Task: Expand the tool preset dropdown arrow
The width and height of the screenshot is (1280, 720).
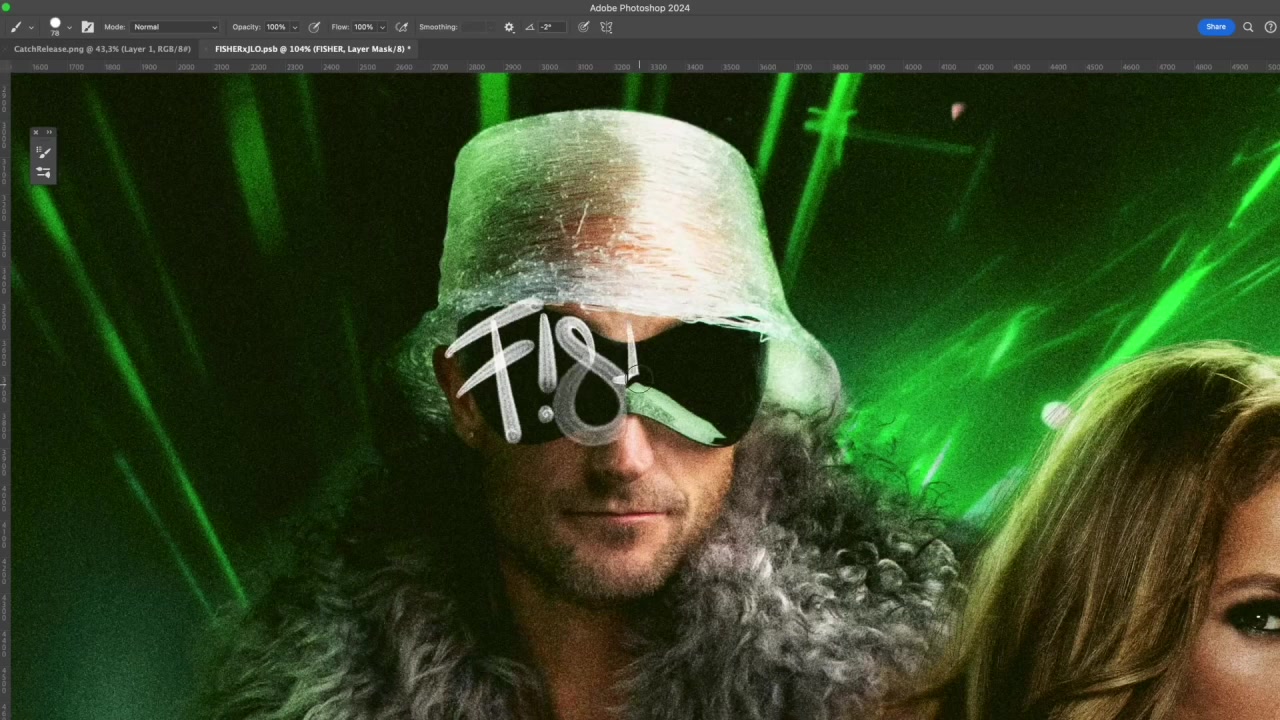Action: [31, 27]
